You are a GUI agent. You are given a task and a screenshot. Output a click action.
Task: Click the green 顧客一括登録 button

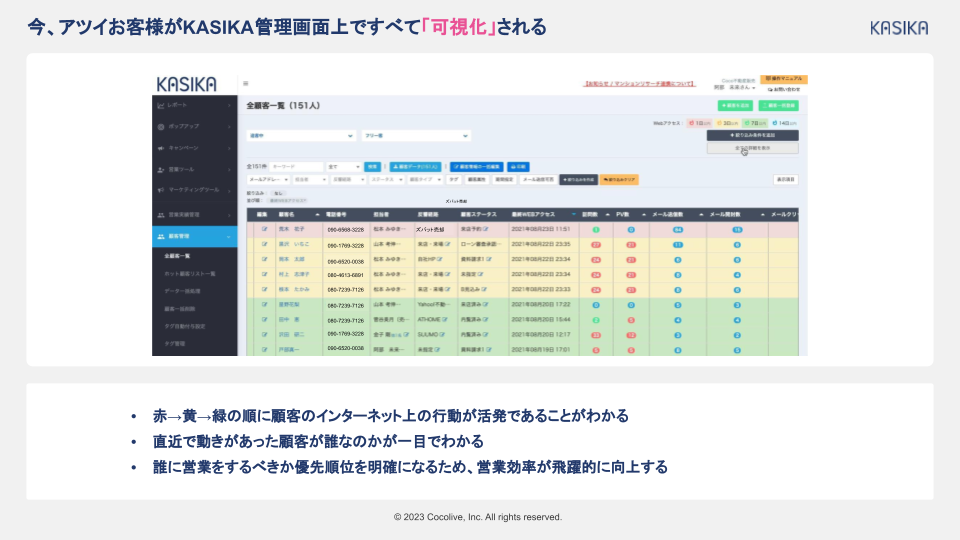pos(779,106)
